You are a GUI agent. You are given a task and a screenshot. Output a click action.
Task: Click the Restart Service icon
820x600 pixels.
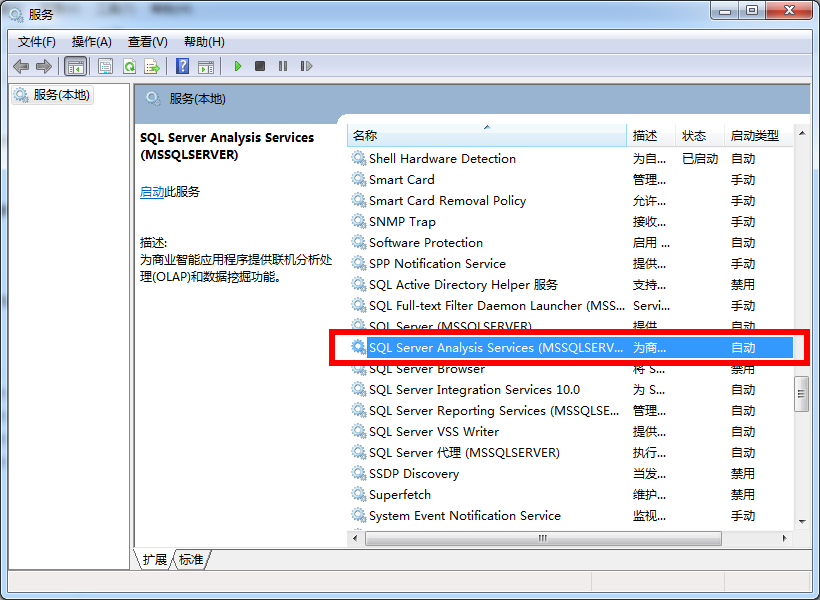click(x=306, y=66)
